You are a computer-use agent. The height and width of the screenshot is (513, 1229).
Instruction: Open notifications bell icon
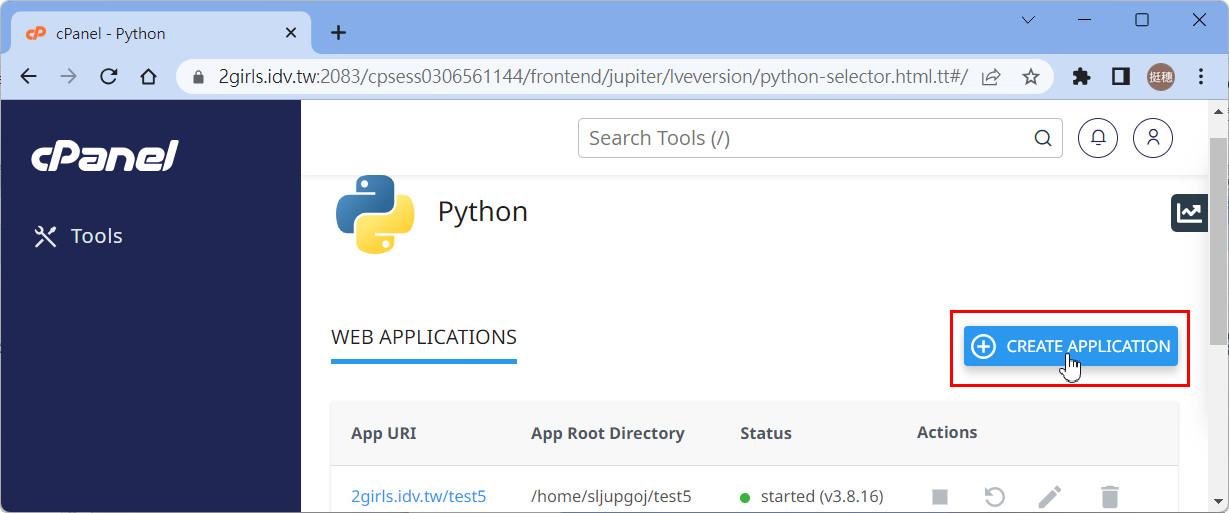pyautogui.click(x=1098, y=138)
